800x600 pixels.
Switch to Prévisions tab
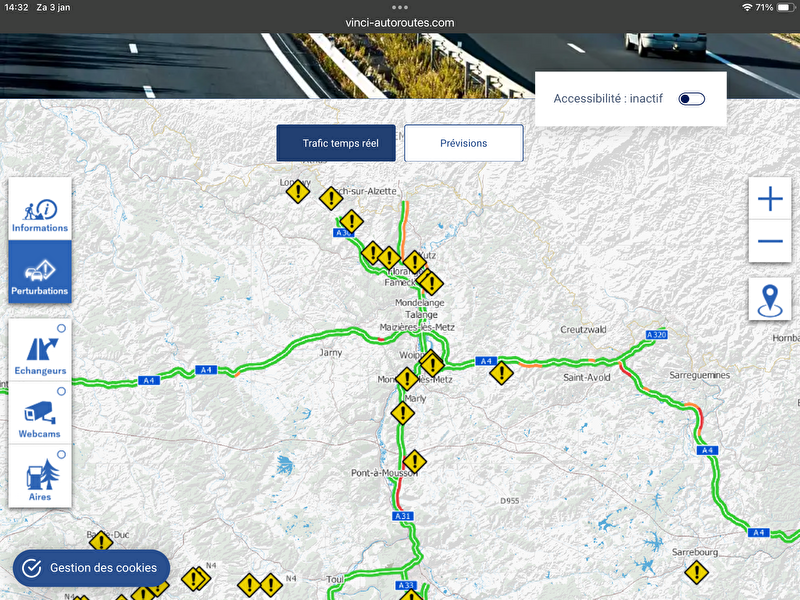[x=463, y=143]
